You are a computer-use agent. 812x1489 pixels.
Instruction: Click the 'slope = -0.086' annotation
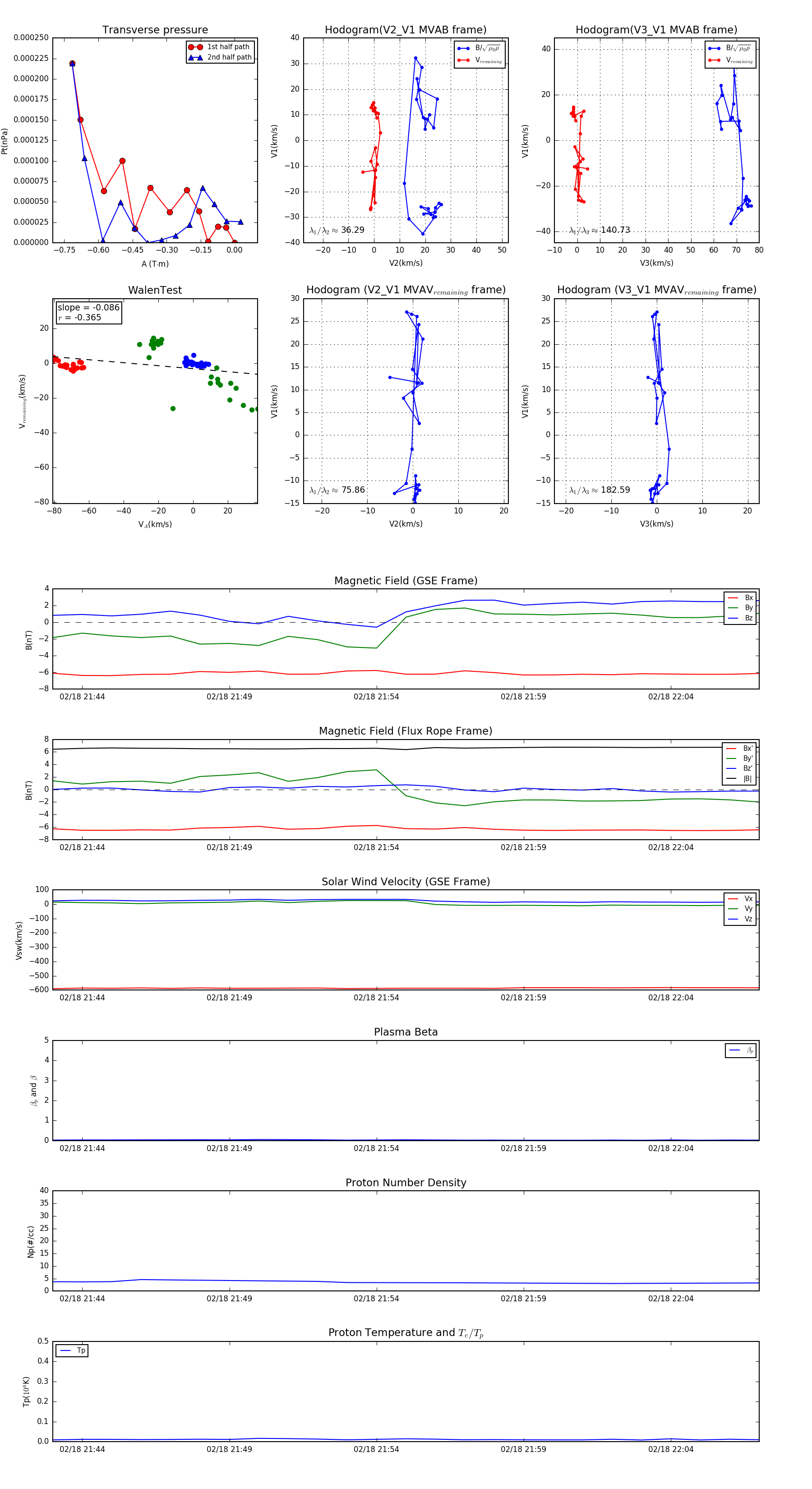88,308
